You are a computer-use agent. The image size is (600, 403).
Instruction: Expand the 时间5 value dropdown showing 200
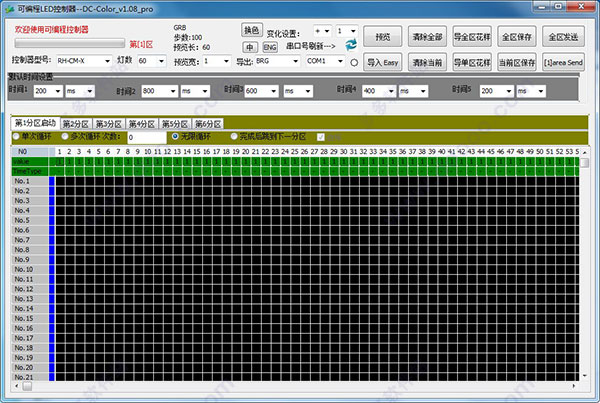click(x=509, y=91)
